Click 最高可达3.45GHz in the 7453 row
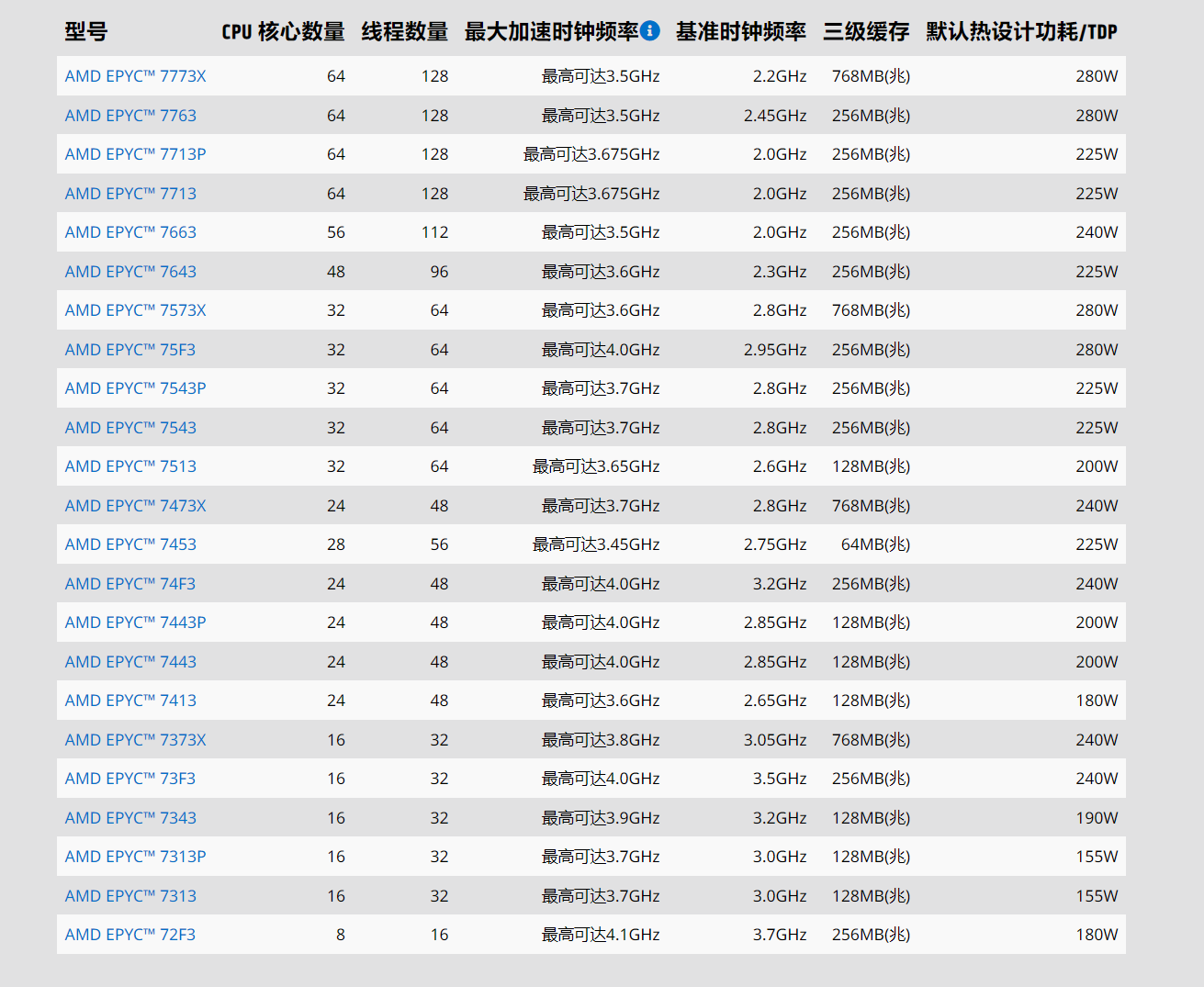1204x987 pixels. [x=596, y=544]
